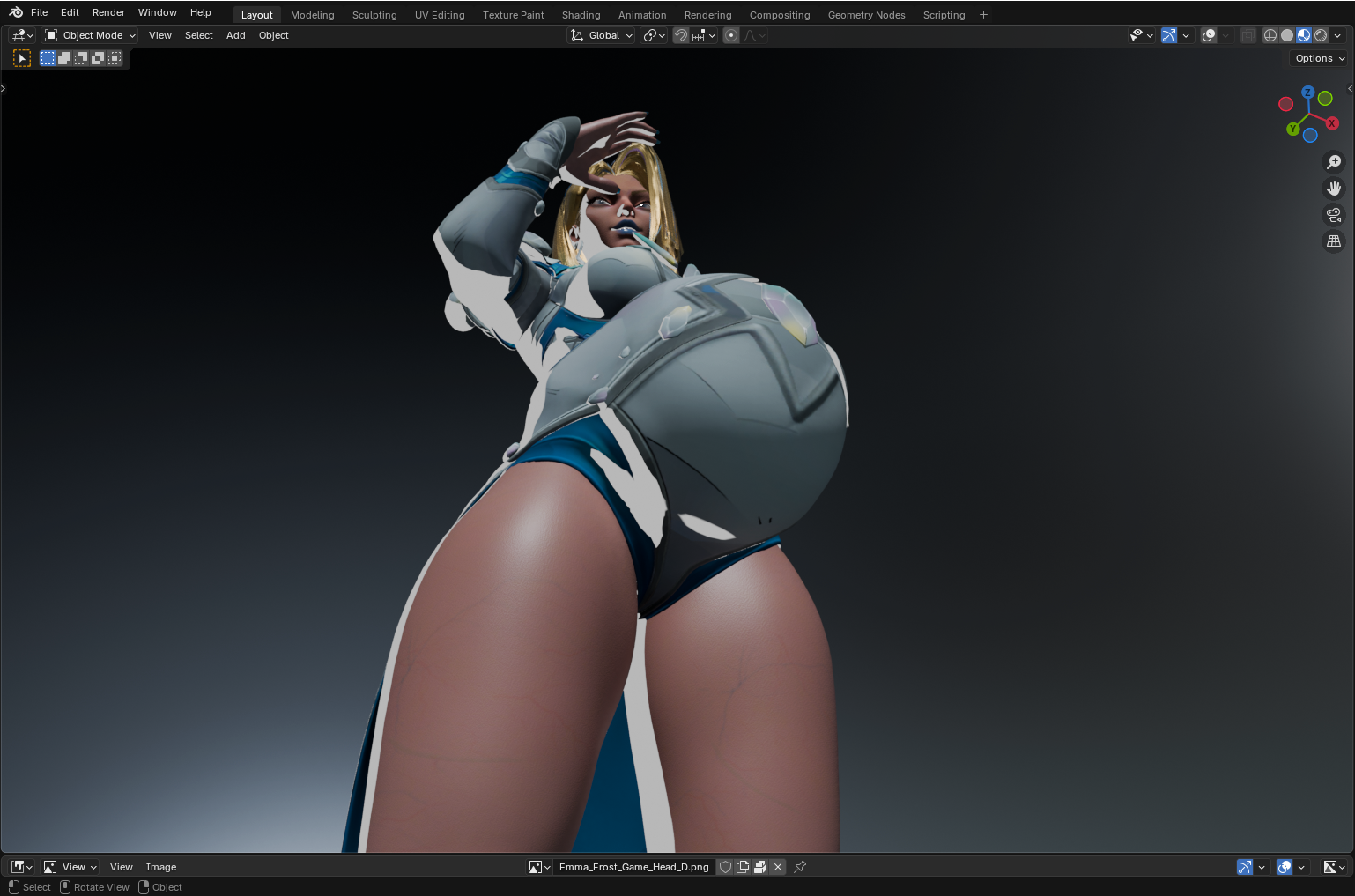The height and width of the screenshot is (896, 1355).
Task: Choose the set new selection mode
Action: (48, 58)
